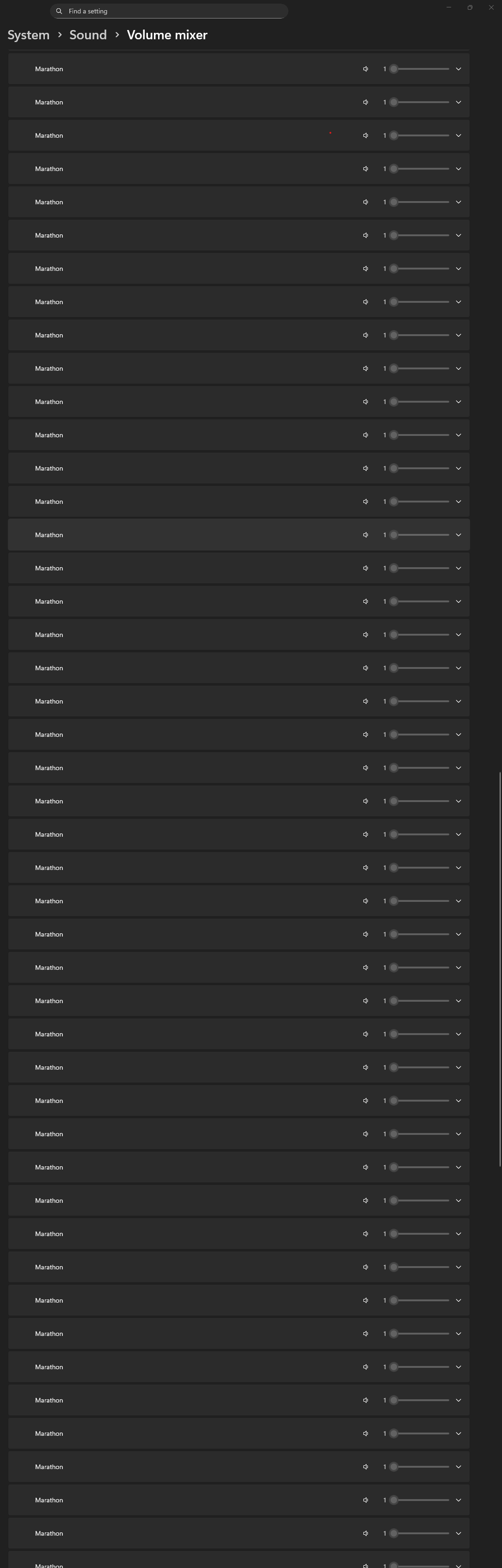Screen dimensions: 502x1568
Task: Expand the highlighted Marathon row's options
Action: tap(458, 535)
